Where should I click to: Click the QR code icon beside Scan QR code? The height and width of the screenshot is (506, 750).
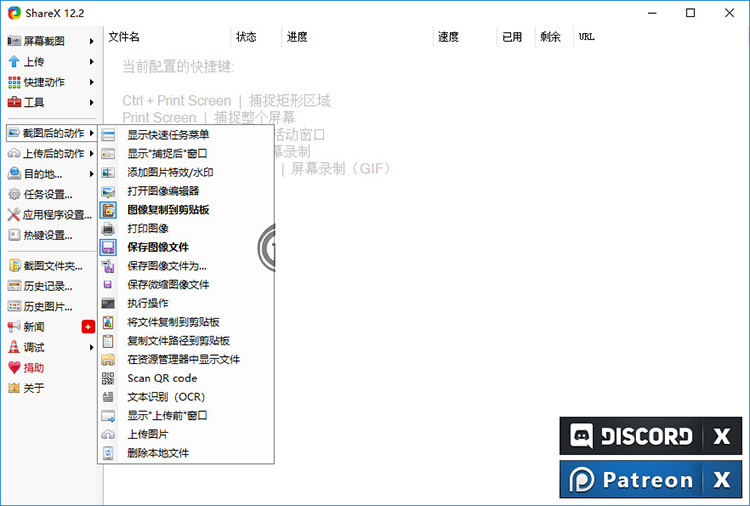(108, 378)
